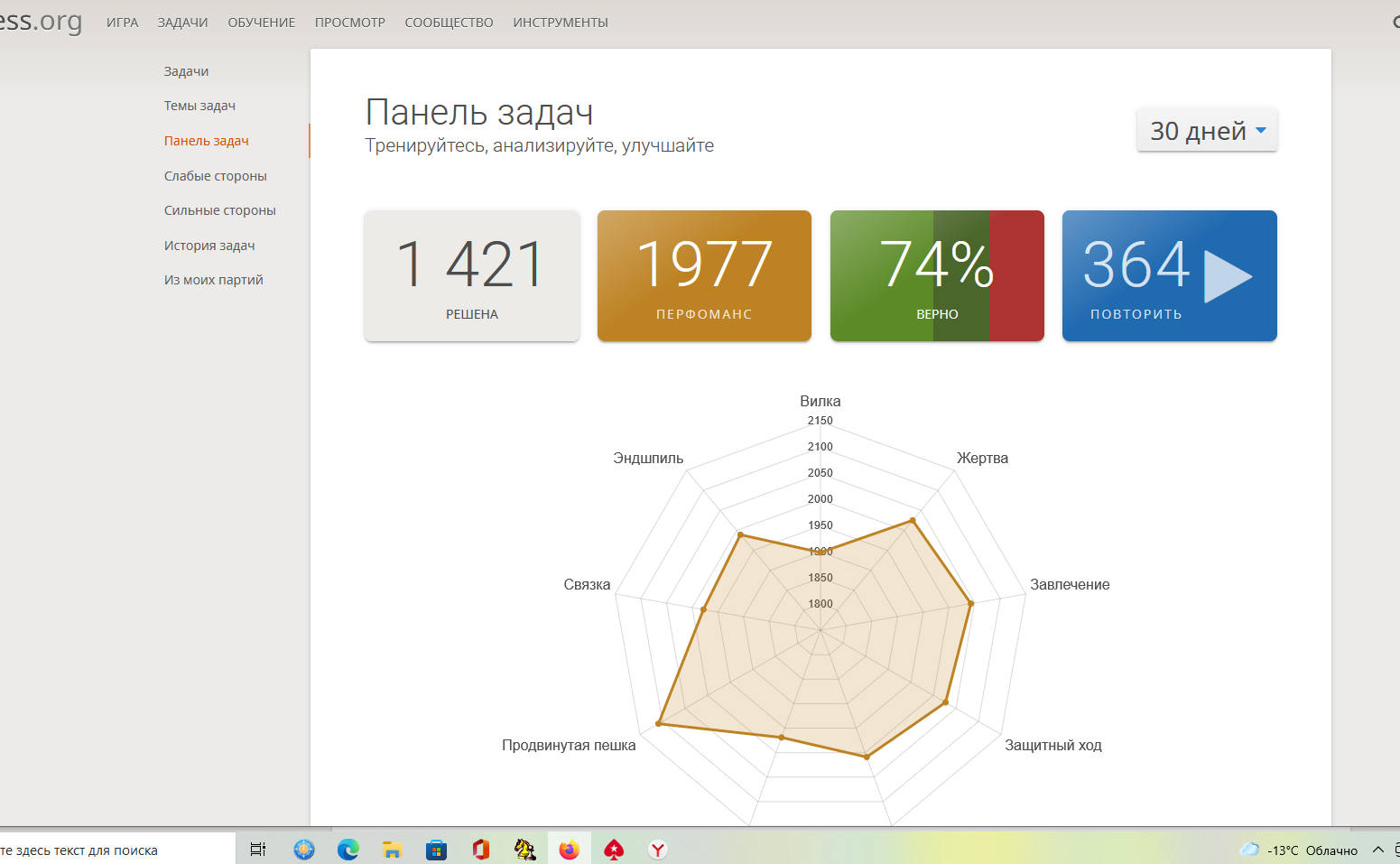Open the СООБЩЕСТВО top menu
The width and height of the screenshot is (1400, 864).
(x=449, y=23)
